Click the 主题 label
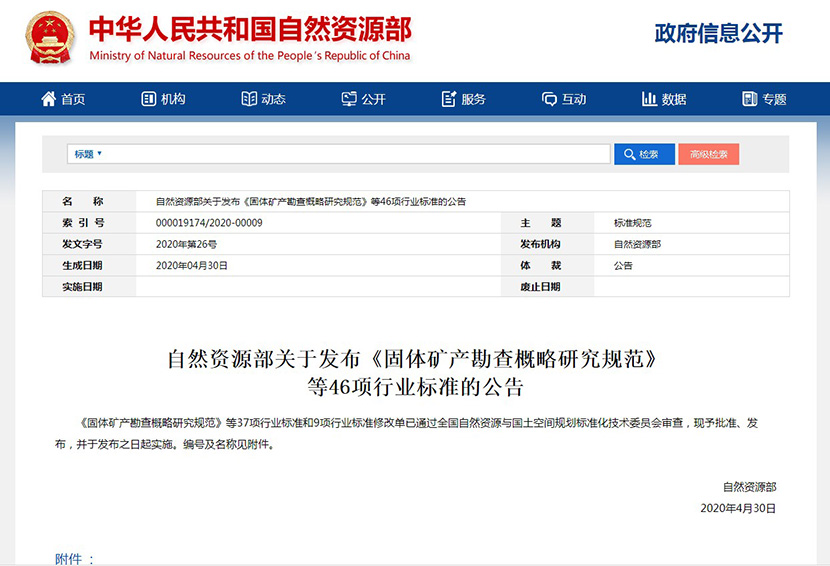The image size is (830, 566). point(540,223)
